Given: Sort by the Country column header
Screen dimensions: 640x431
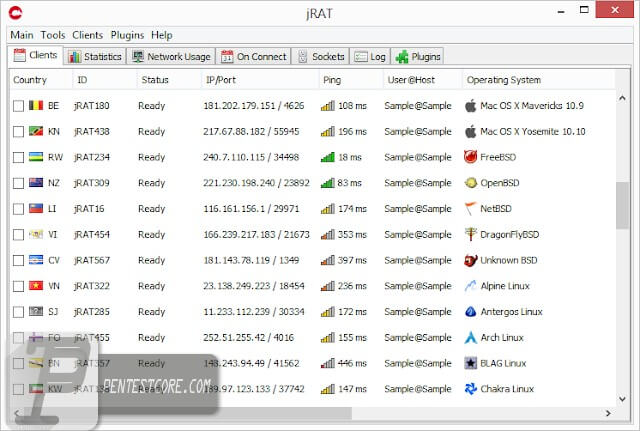Looking at the screenshot, I should pos(41,80).
